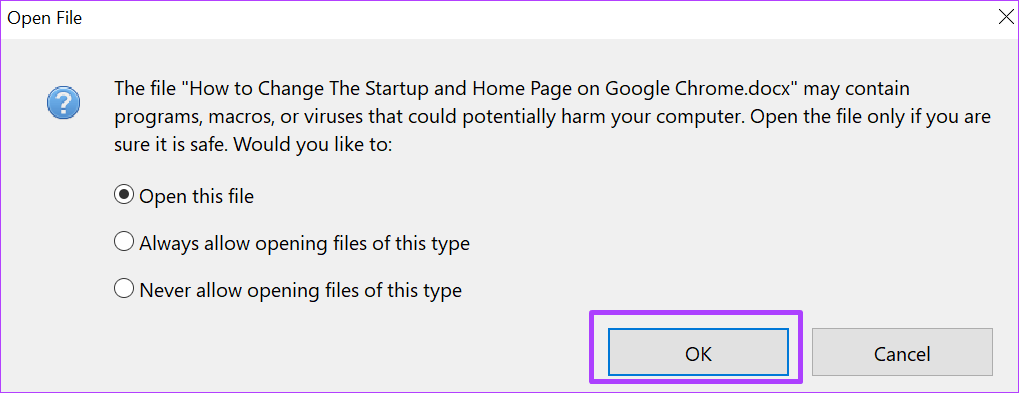Click the "Open File" title text
Viewport: 1019px width, 393px height.
click(x=45, y=19)
